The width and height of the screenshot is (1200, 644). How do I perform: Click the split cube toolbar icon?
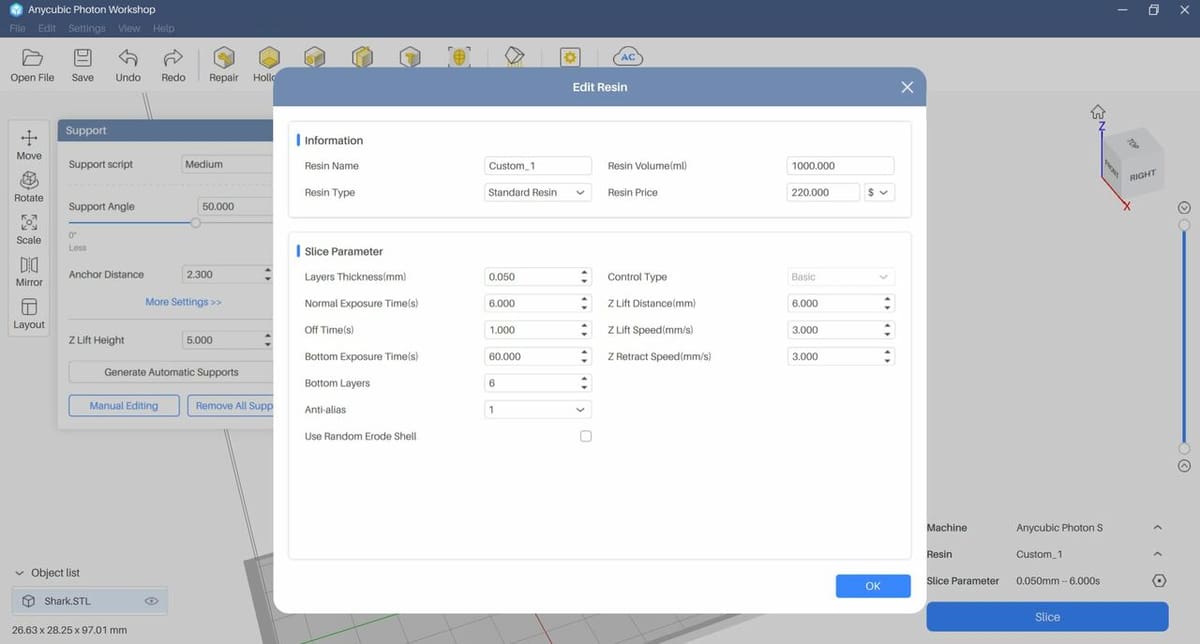point(362,57)
